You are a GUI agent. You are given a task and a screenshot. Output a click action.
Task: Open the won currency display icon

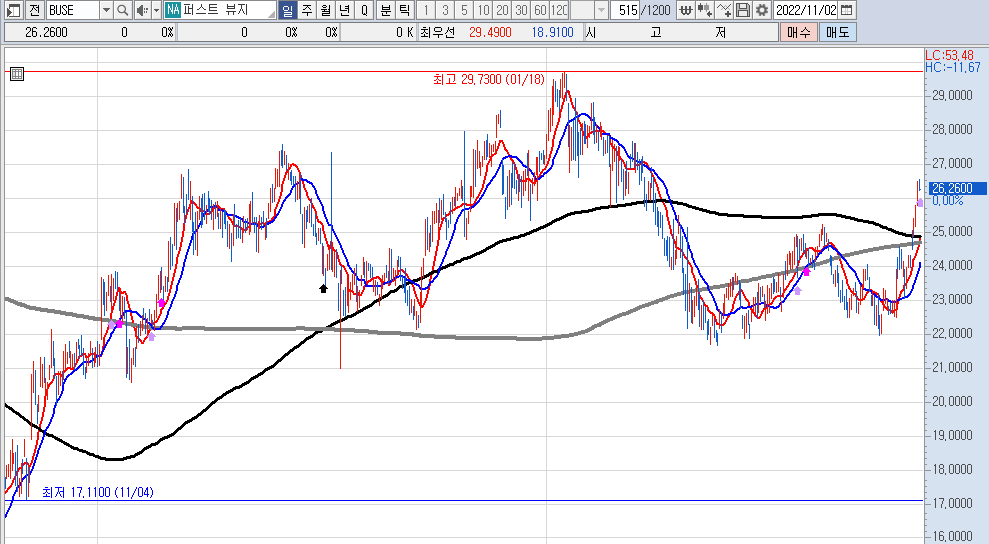(x=685, y=10)
